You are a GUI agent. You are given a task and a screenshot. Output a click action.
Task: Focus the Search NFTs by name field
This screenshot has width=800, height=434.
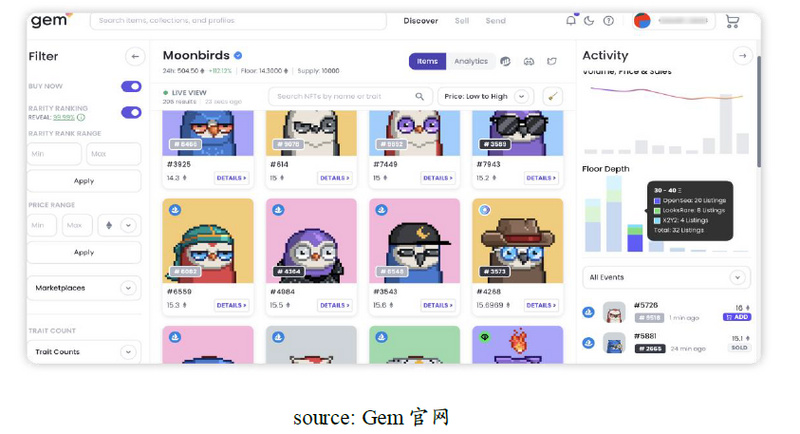[350, 96]
